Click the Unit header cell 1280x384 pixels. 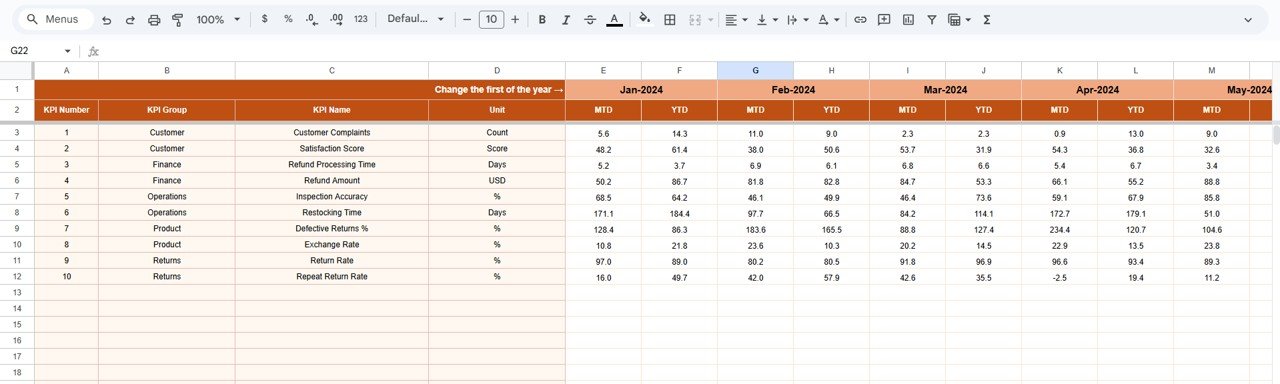click(497, 110)
